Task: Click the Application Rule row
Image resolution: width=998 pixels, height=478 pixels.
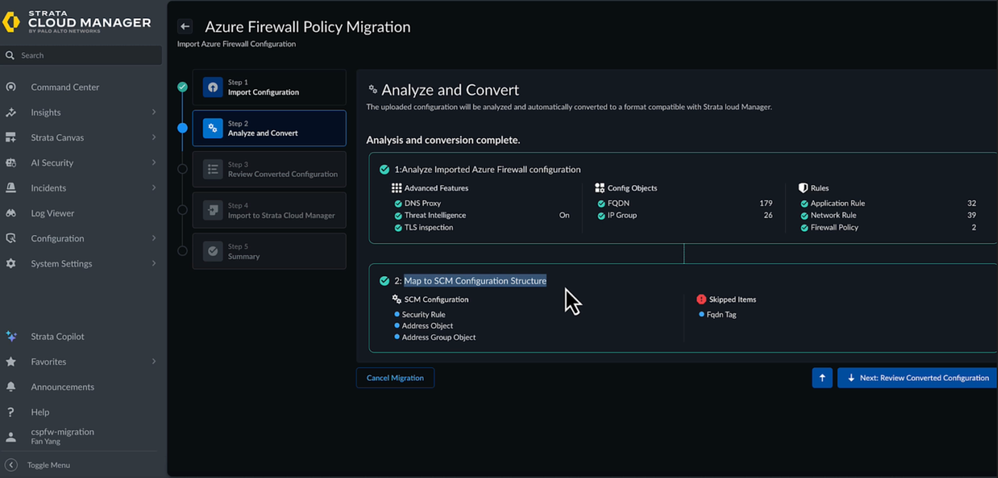Action: [889, 204]
